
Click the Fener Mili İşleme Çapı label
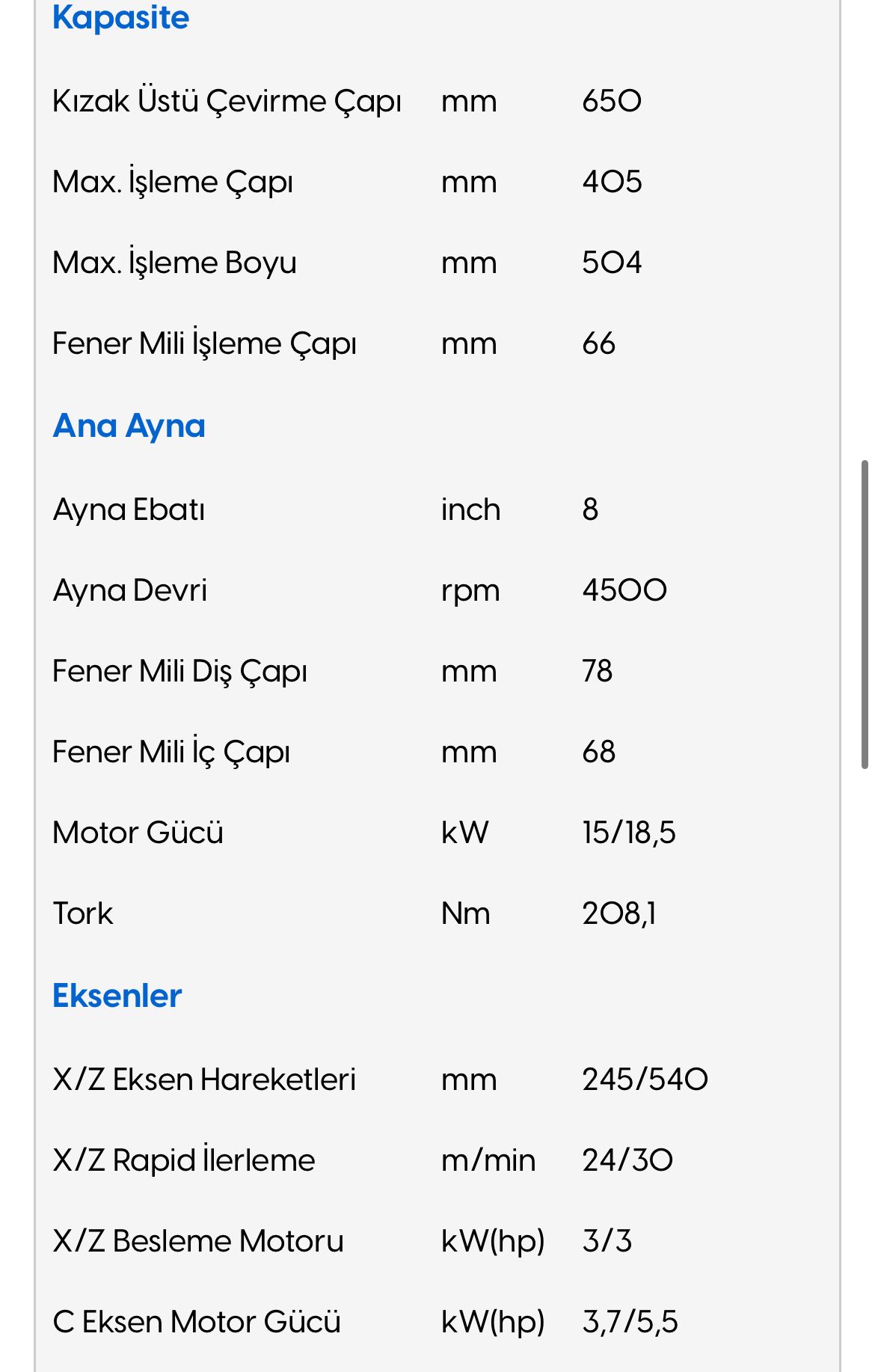coord(204,344)
